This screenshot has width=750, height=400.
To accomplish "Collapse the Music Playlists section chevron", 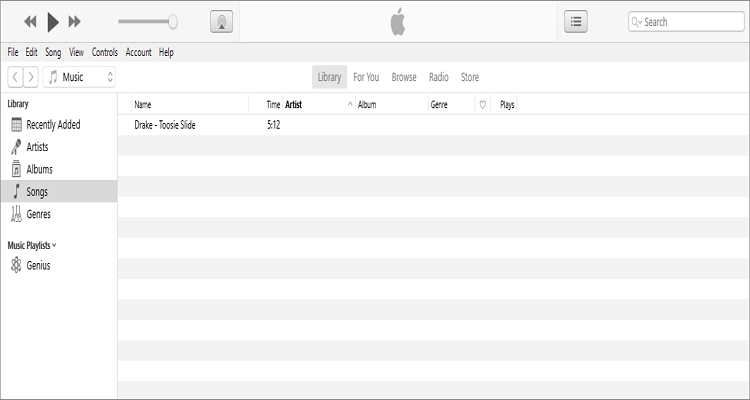I will point(54,245).
